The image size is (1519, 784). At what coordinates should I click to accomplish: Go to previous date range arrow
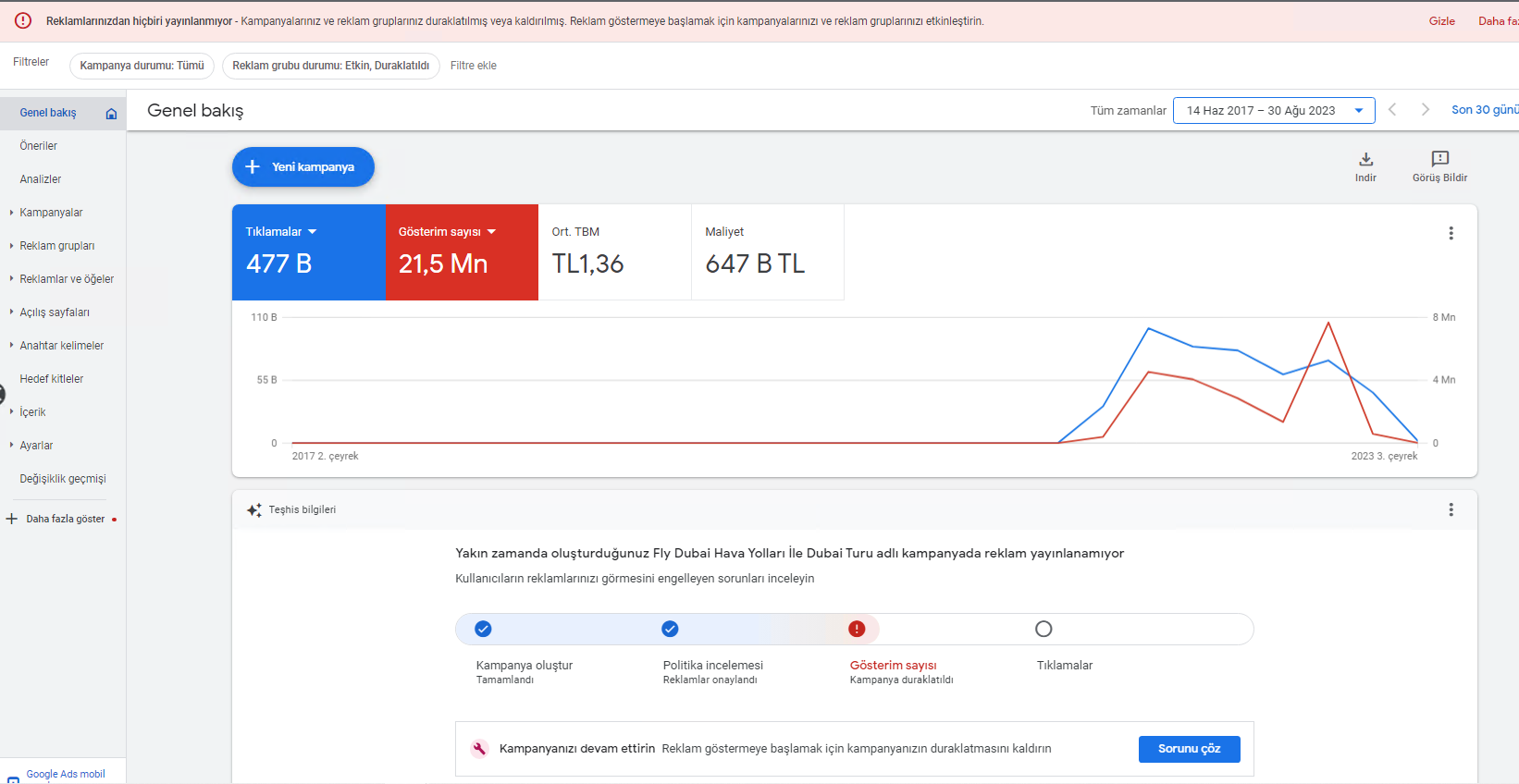click(x=1392, y=110)
